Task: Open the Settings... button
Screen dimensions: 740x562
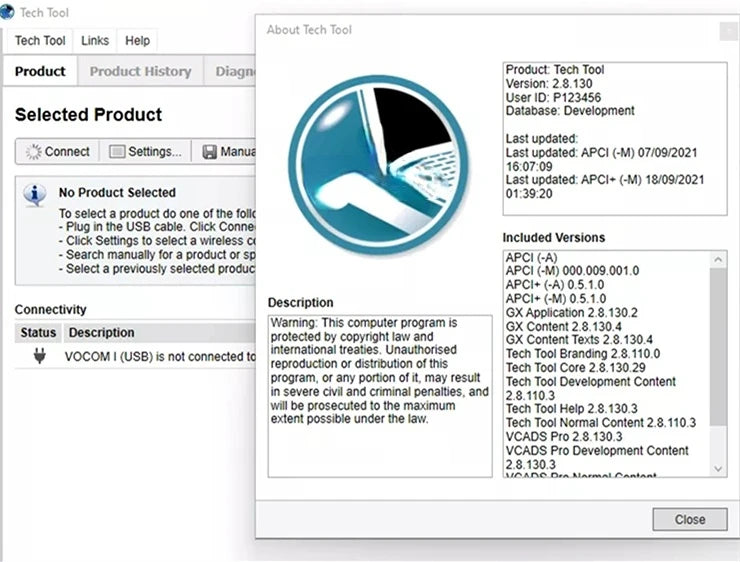Action: coord(145,151)
